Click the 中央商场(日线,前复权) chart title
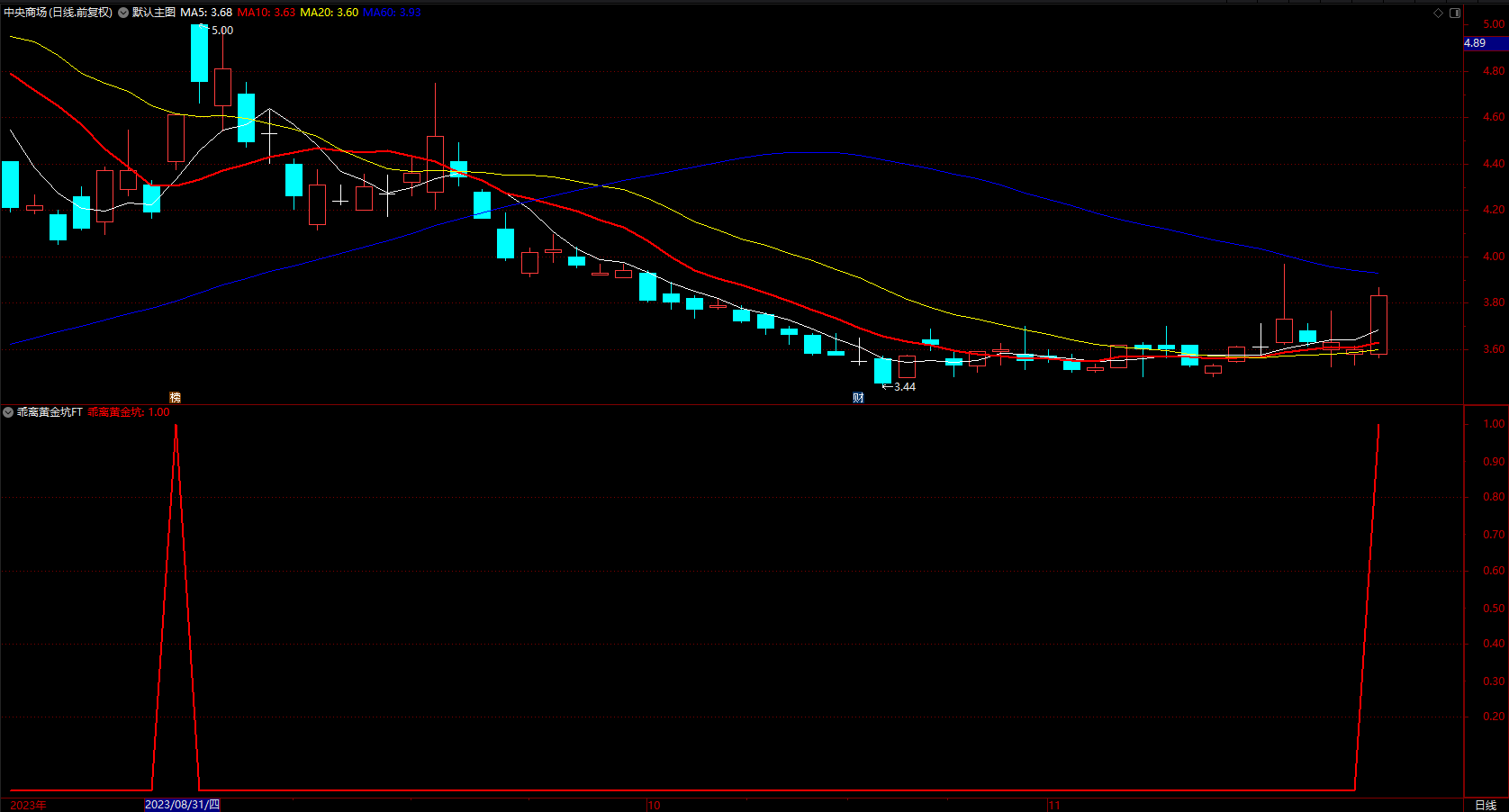 [59, 13]
